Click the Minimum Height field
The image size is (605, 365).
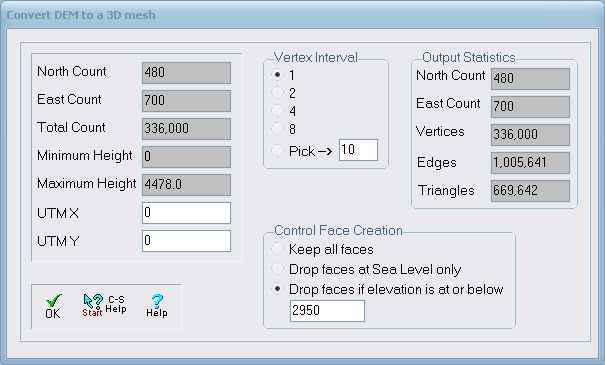coord(186,157)
